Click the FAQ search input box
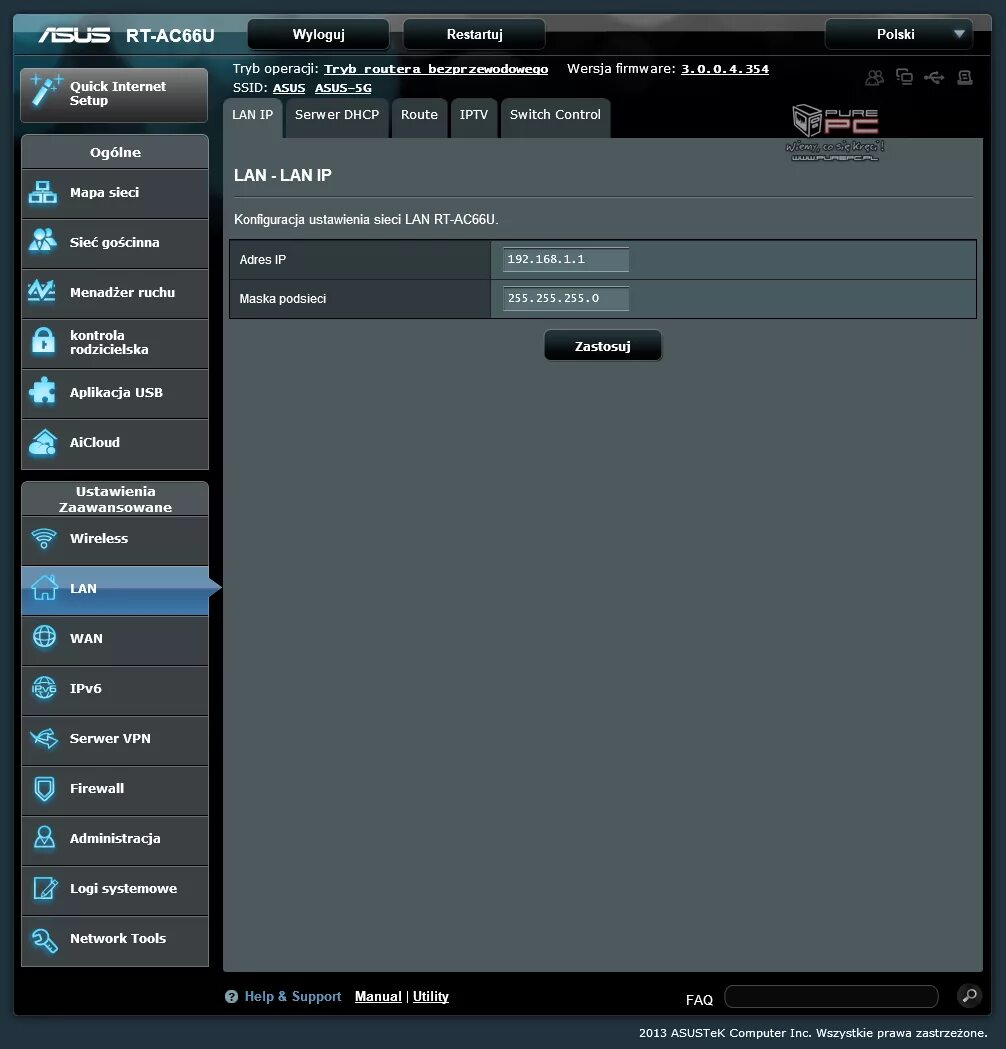Screen dimensions: 1006x1049 (831, 996)
